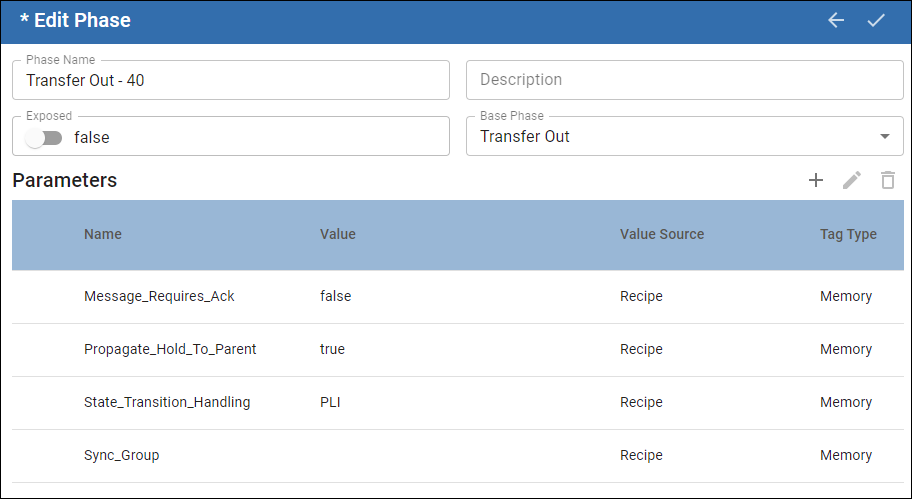Screen dimensions: 912x499
Task: Select the Sync_Group parameter row
Action: pos(121,455)
